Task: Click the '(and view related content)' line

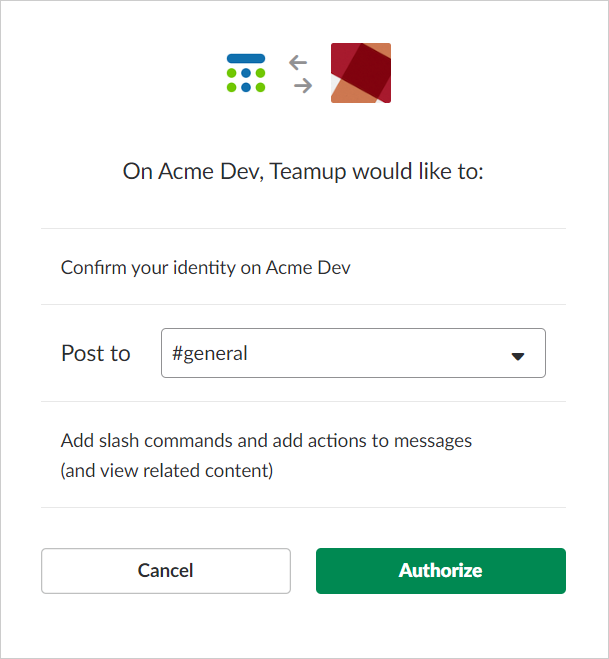Action: (167, 471)
